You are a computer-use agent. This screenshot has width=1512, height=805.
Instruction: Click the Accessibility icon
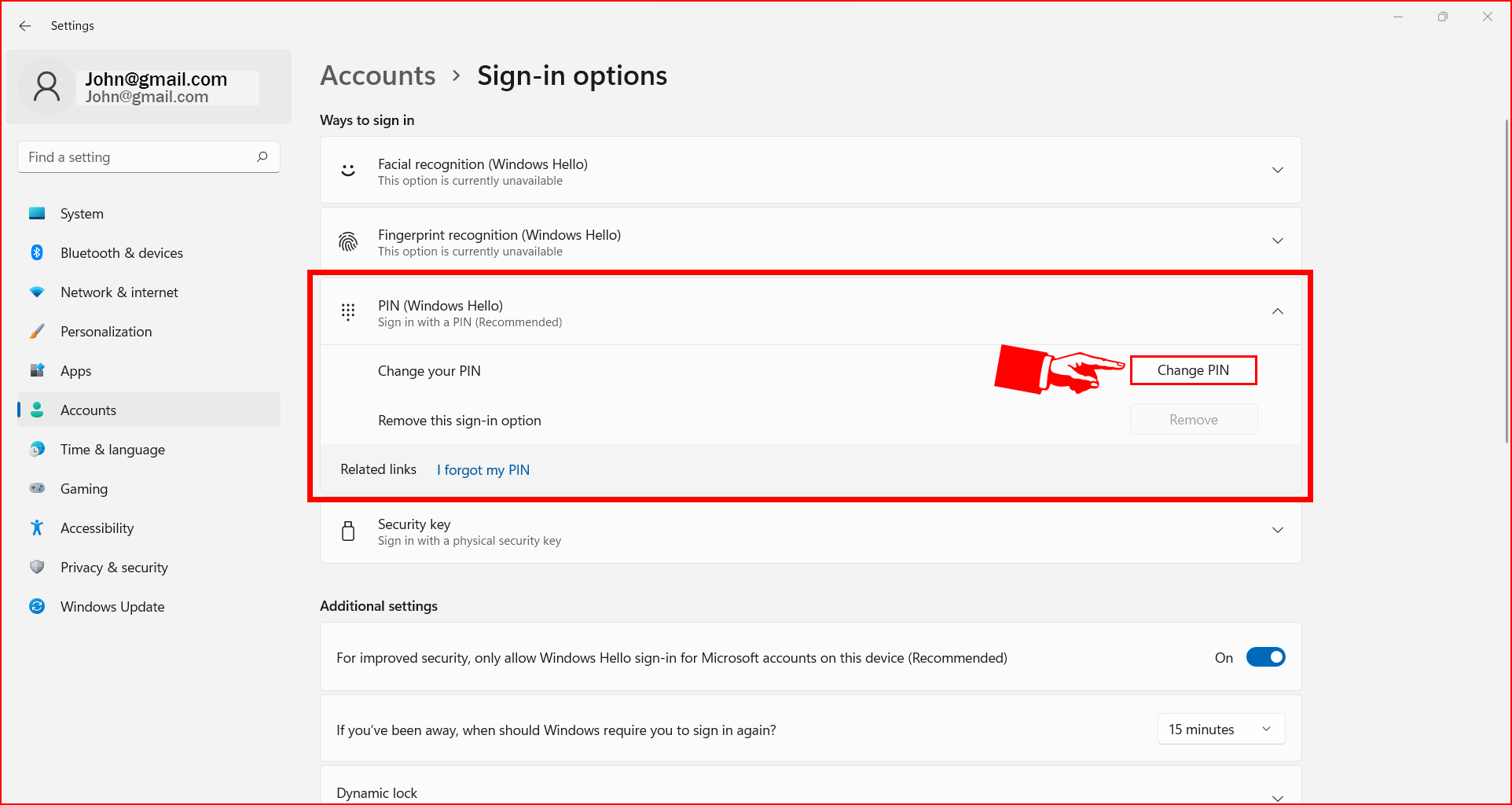click(37, 527)
